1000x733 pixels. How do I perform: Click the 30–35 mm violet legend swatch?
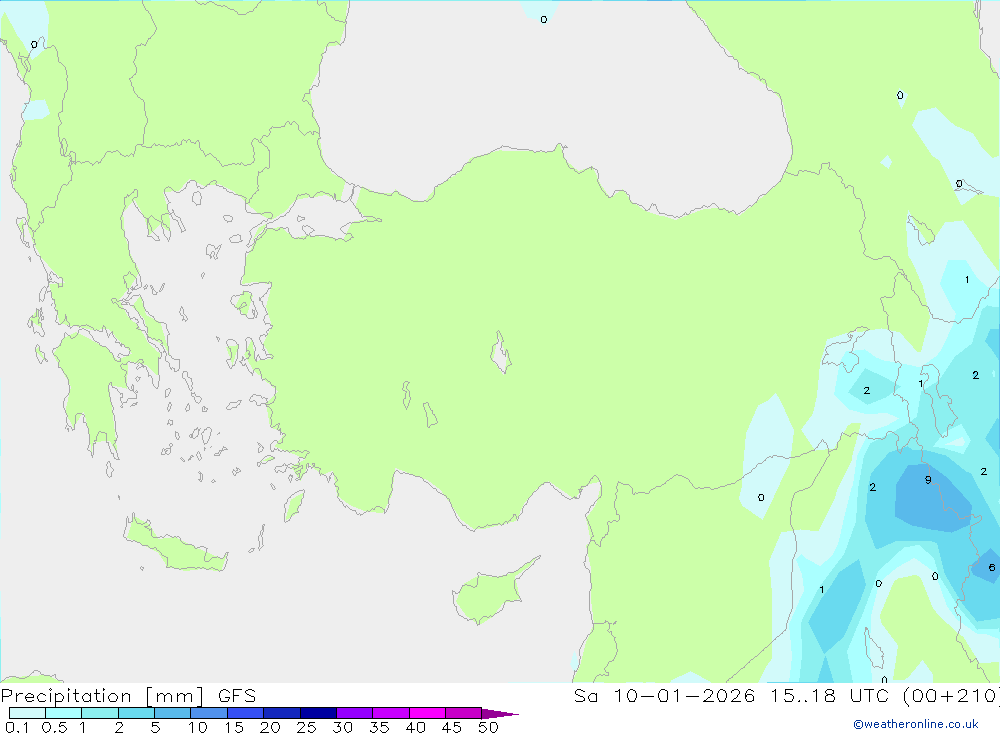354,713
